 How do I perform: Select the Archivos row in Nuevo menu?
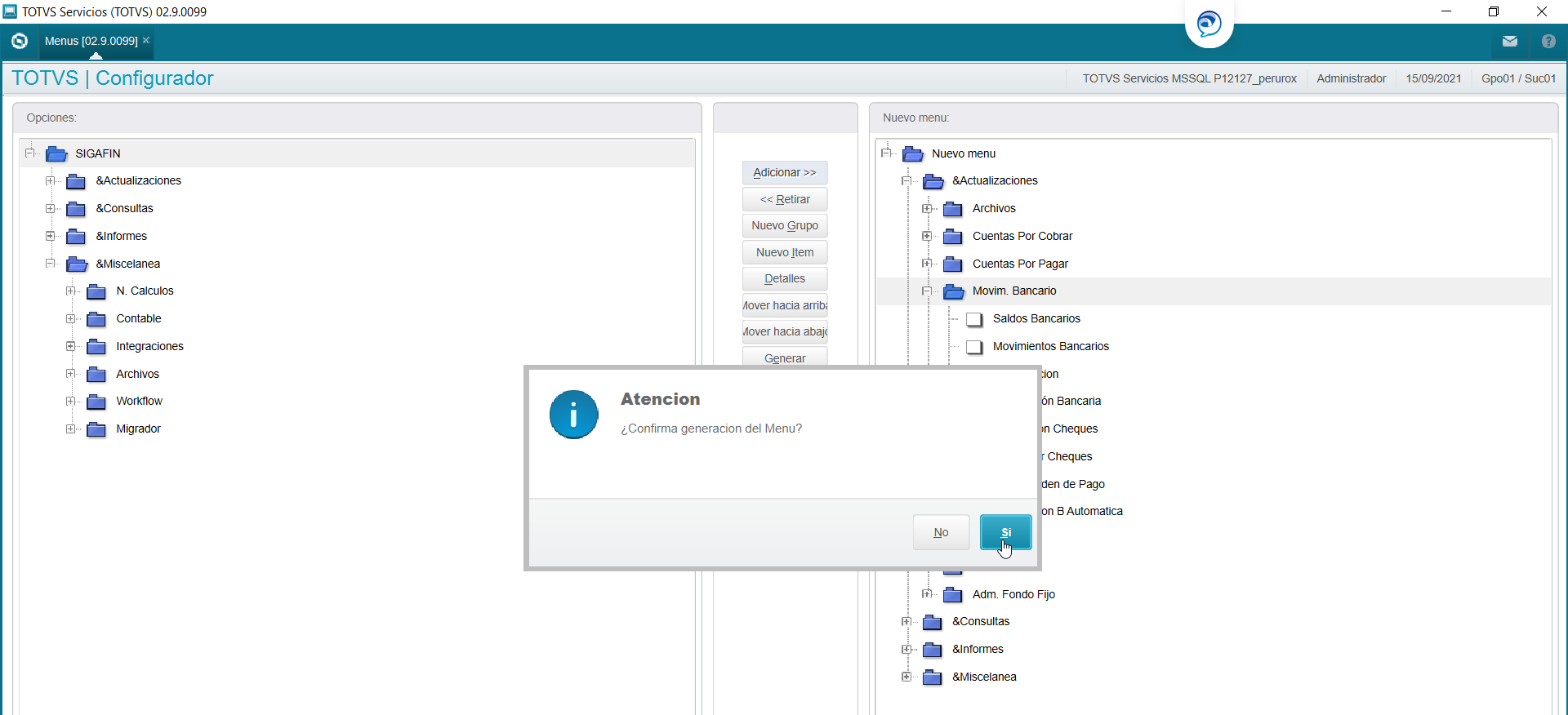[x=994, y=208]
